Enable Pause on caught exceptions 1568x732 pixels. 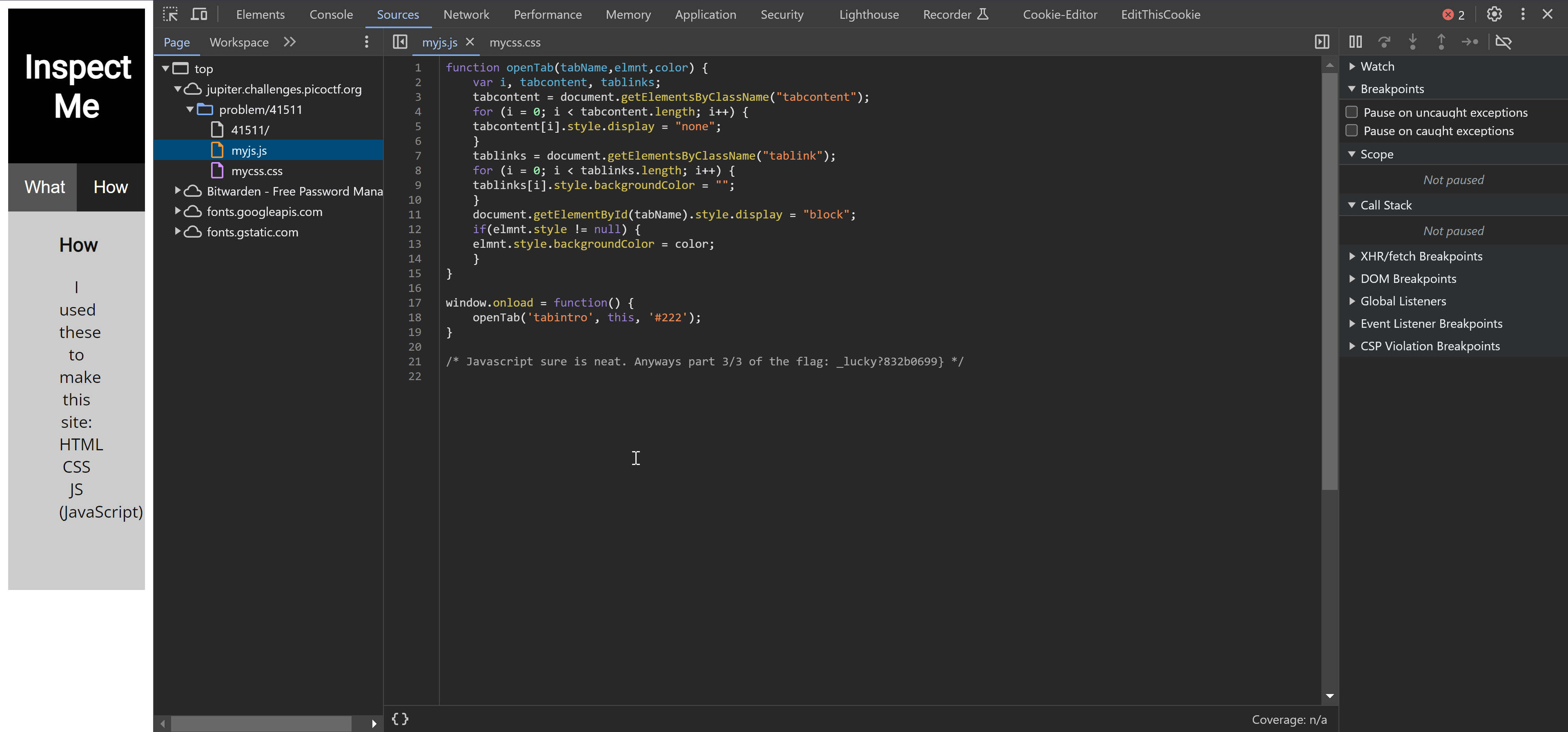pyautogui.click(x=1352, y=131)
